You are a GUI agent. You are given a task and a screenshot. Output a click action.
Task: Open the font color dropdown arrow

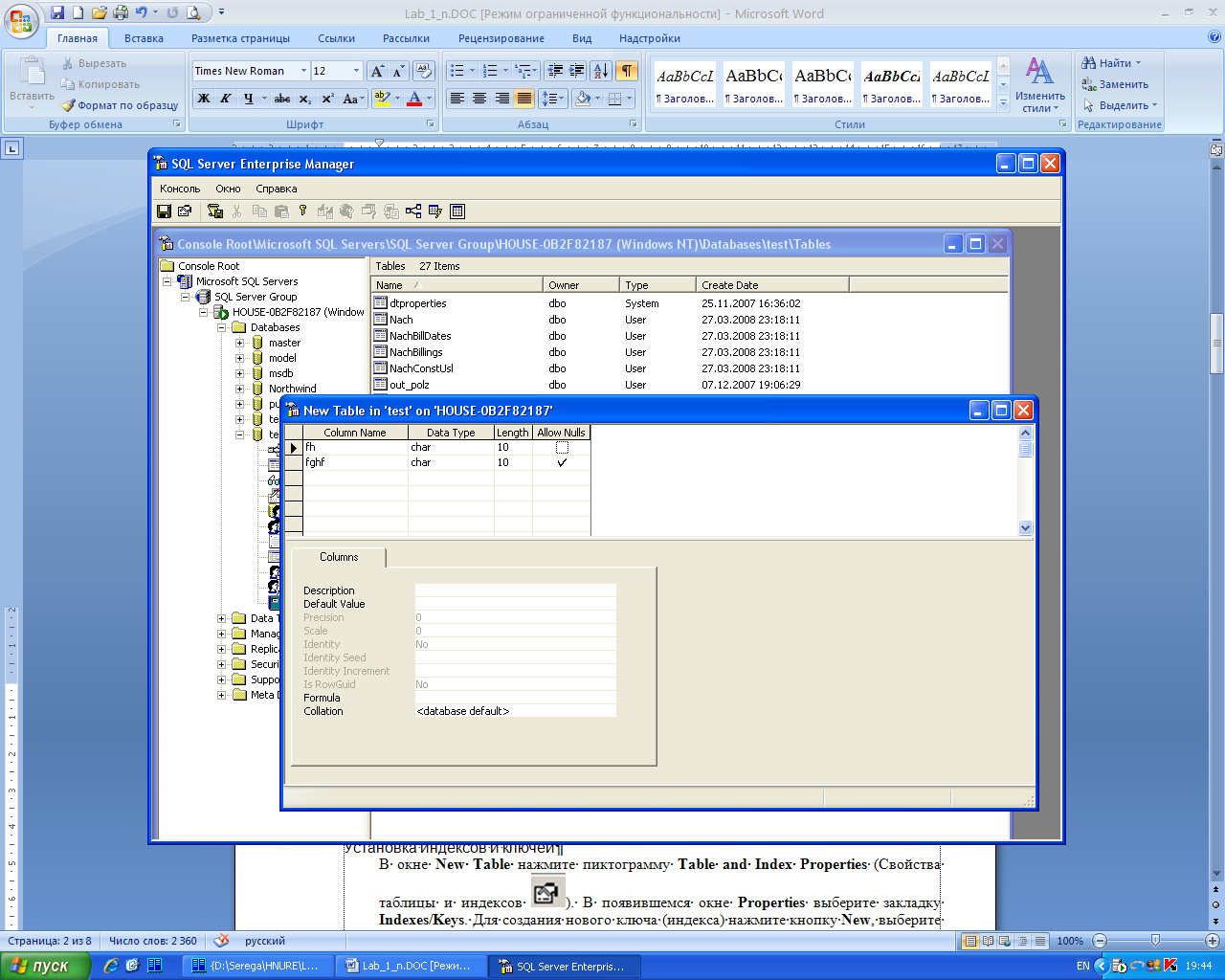[429, 99]
